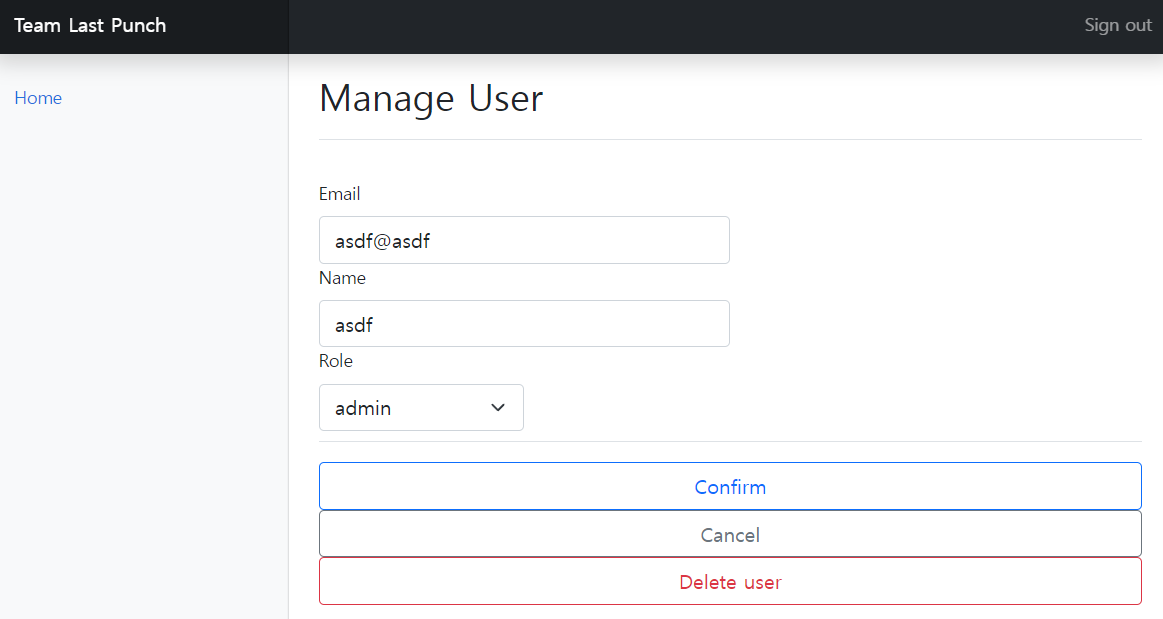Confirm the user changes
The image size is (1163, 619).
(730, 487)
